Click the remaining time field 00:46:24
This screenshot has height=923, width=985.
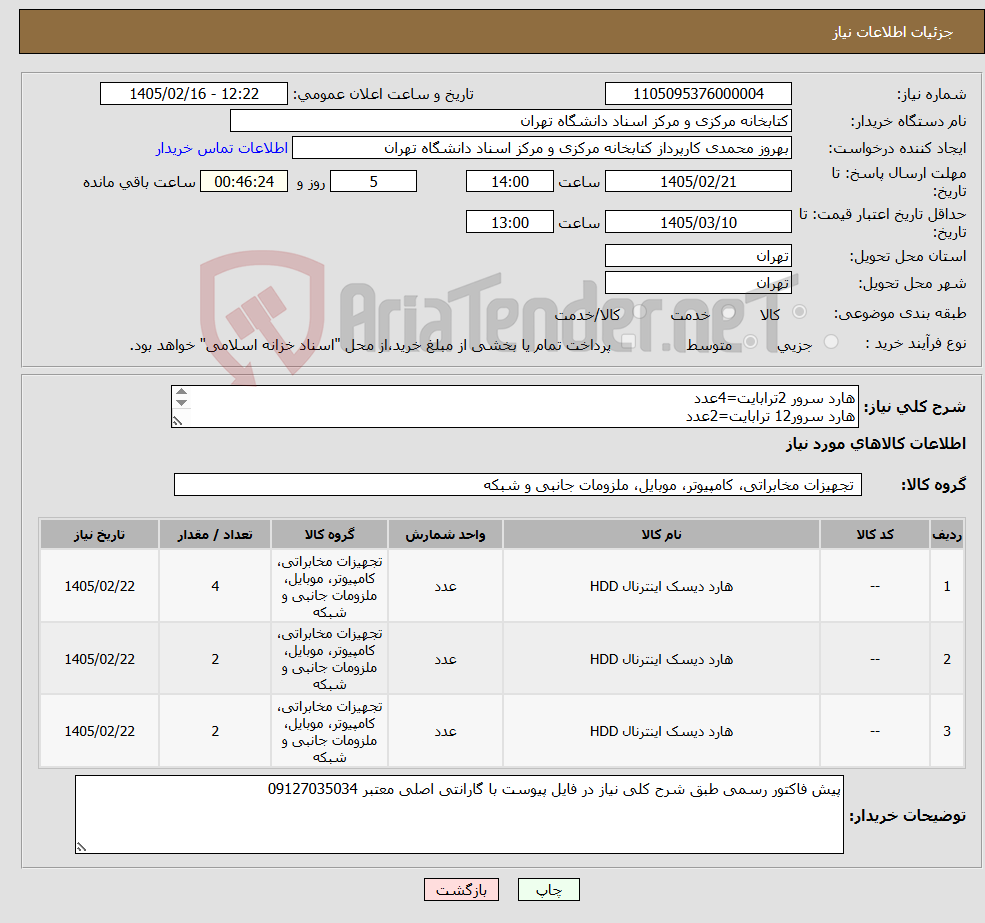pos(244,182)
